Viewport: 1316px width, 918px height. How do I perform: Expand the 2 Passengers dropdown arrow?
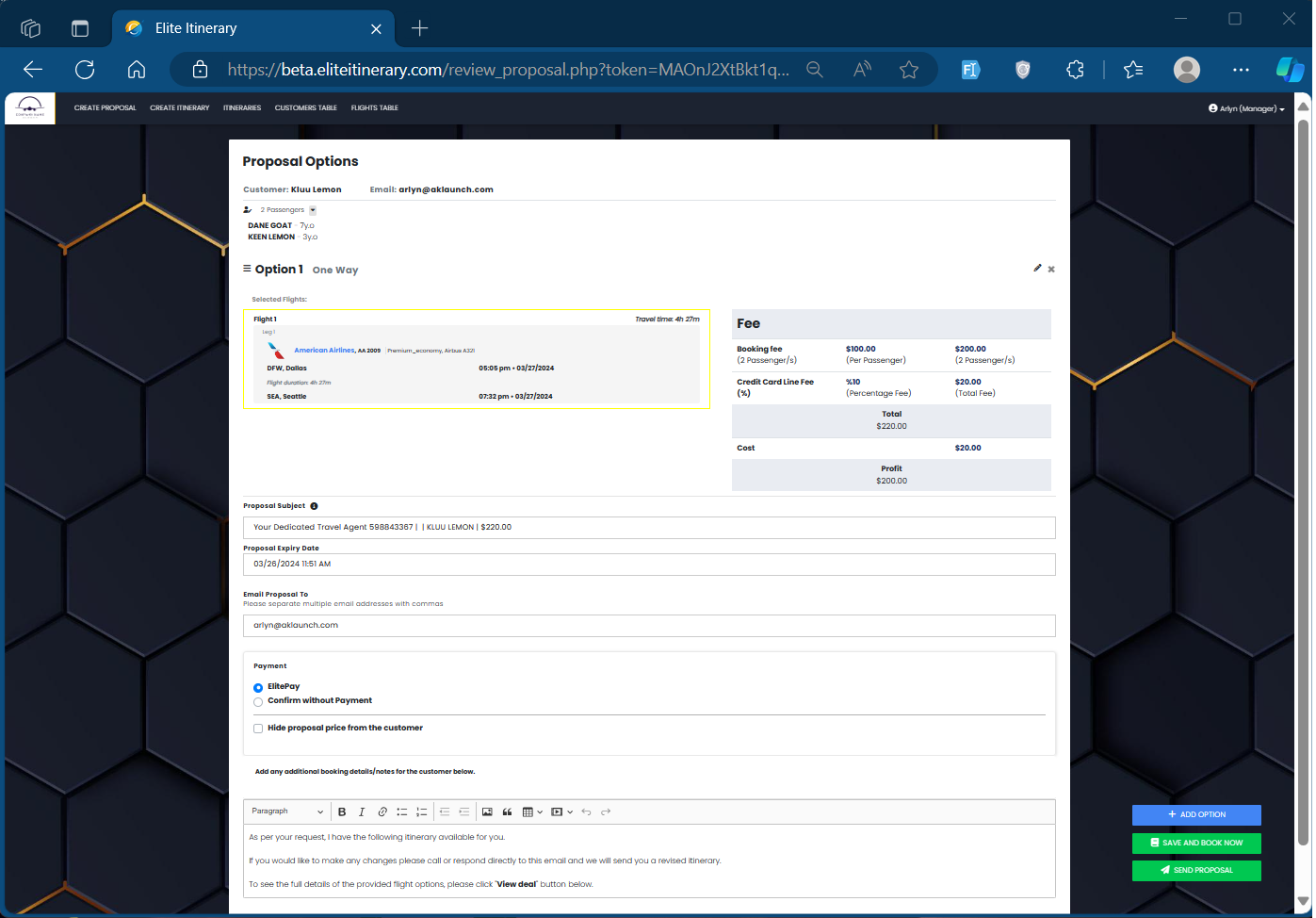click(313, 210)
